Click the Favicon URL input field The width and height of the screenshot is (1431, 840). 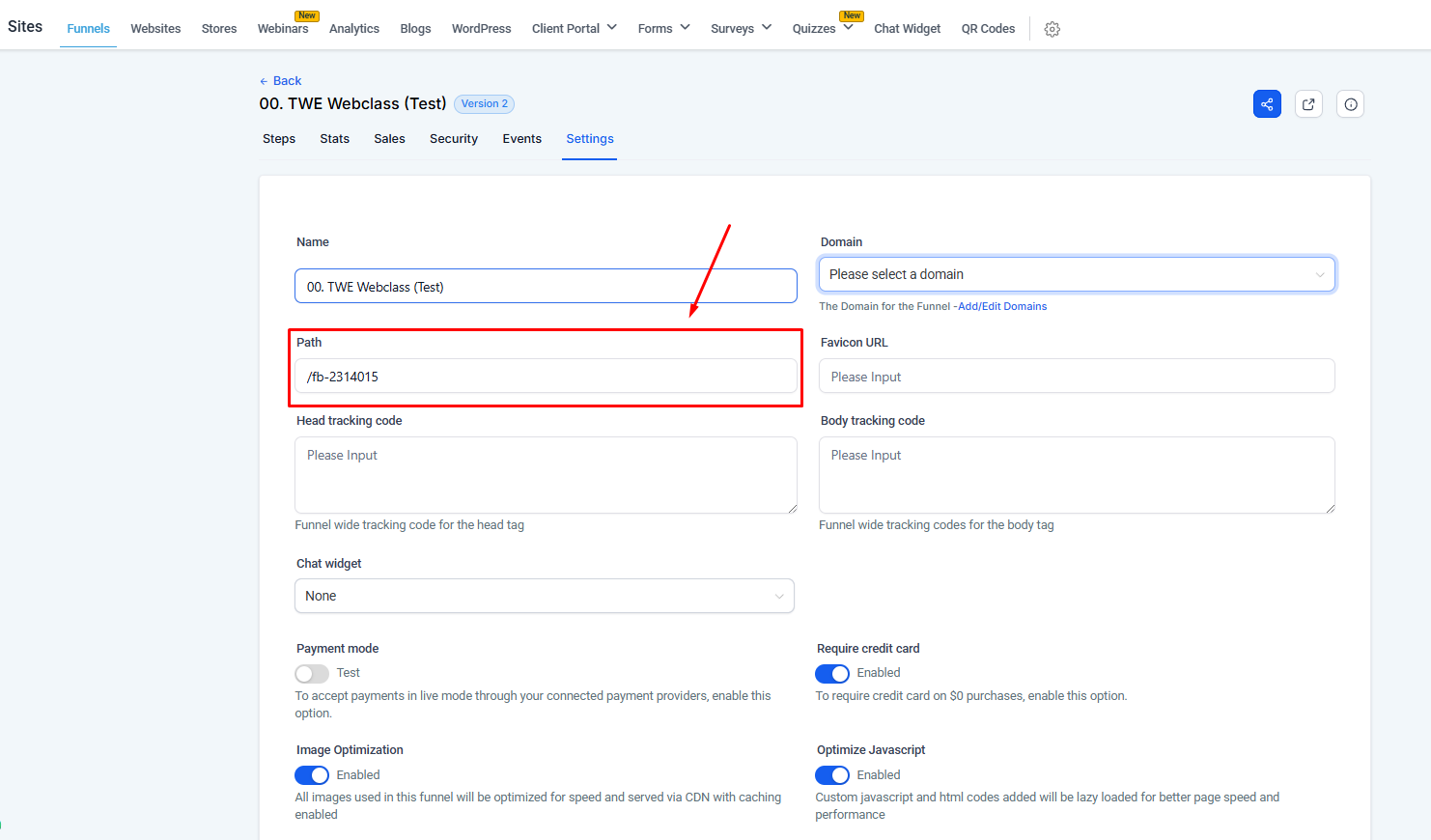click(1076, 377)
